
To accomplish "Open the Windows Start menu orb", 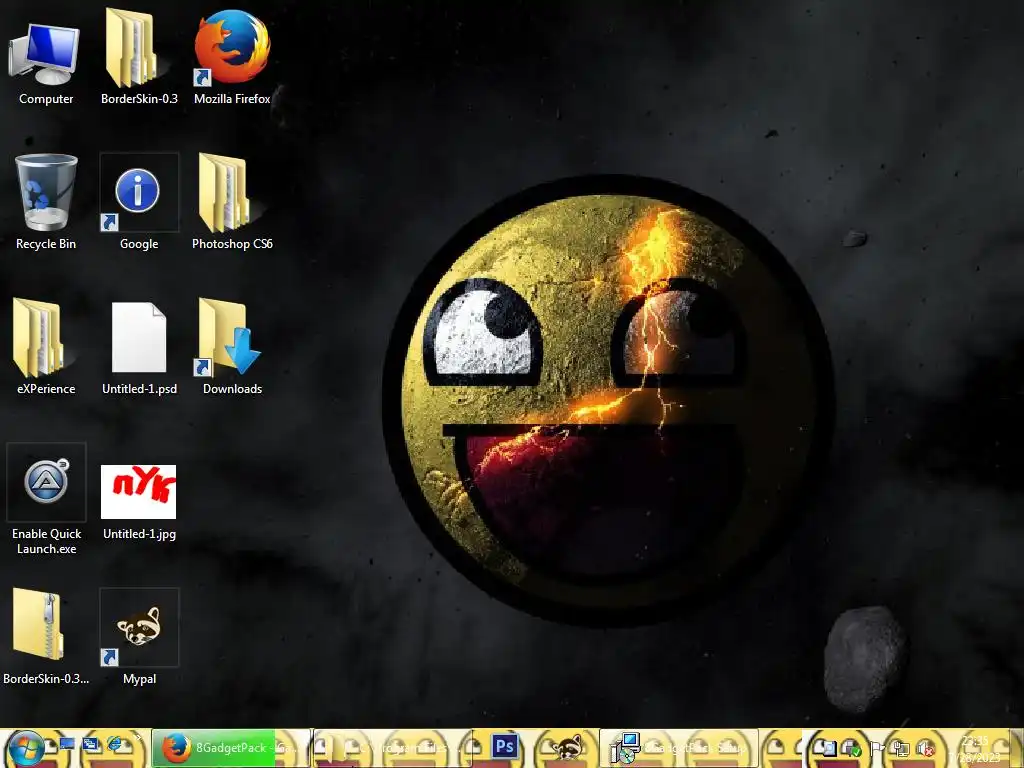I will click(x=26, y=748).
